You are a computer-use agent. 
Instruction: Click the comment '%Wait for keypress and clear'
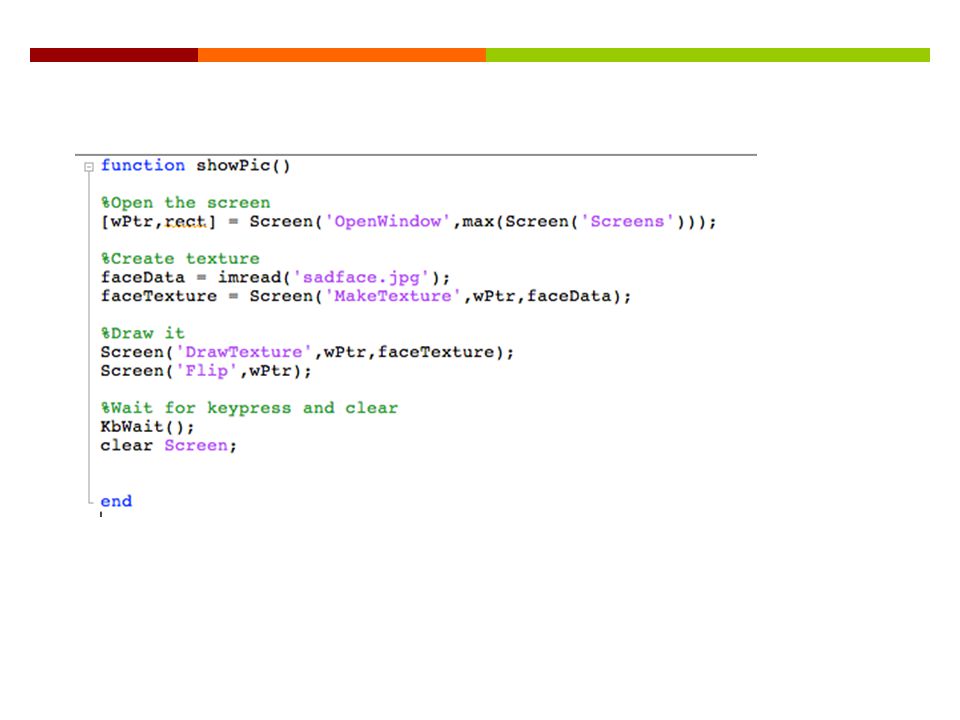[249, 408]
